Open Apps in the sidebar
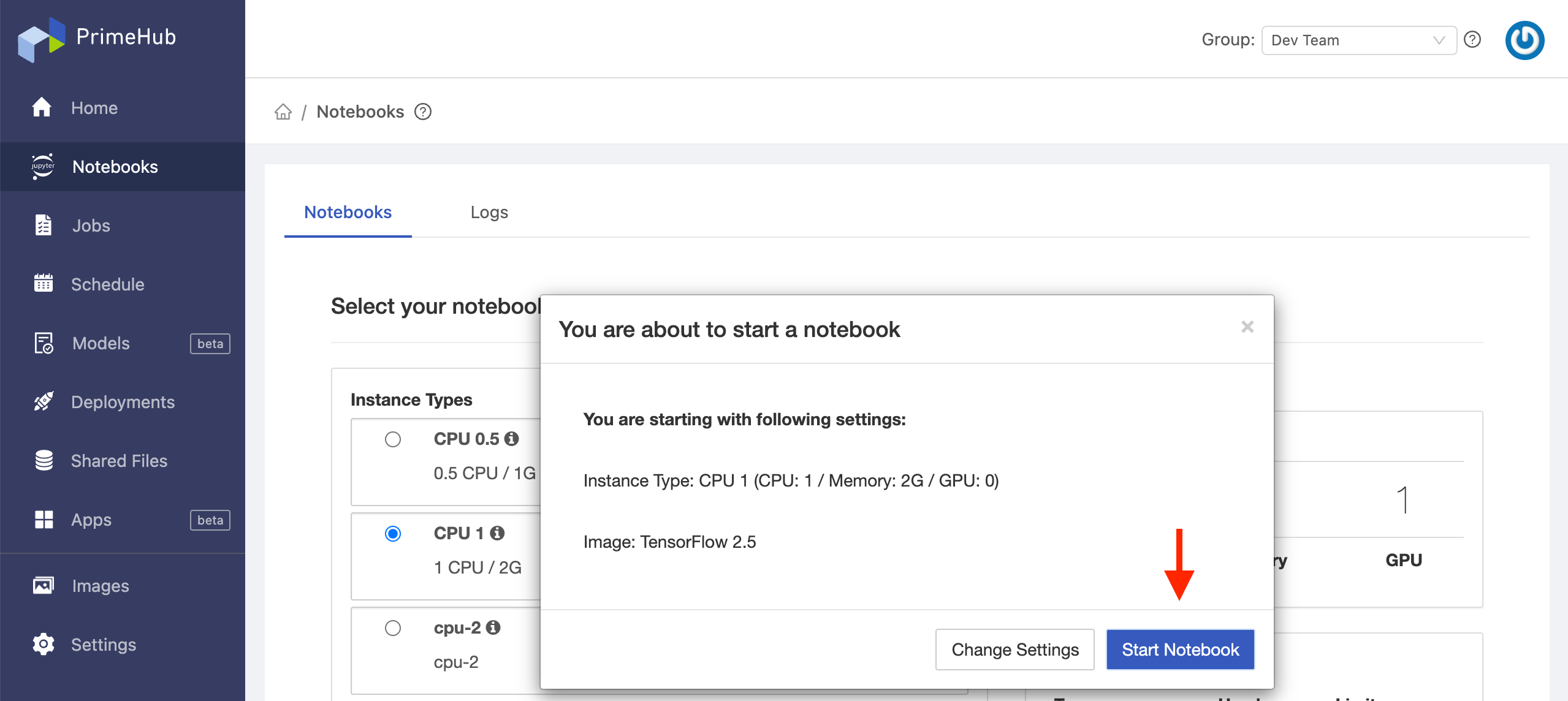Screen dimensions: 1568x701 [x=123, y=520]
